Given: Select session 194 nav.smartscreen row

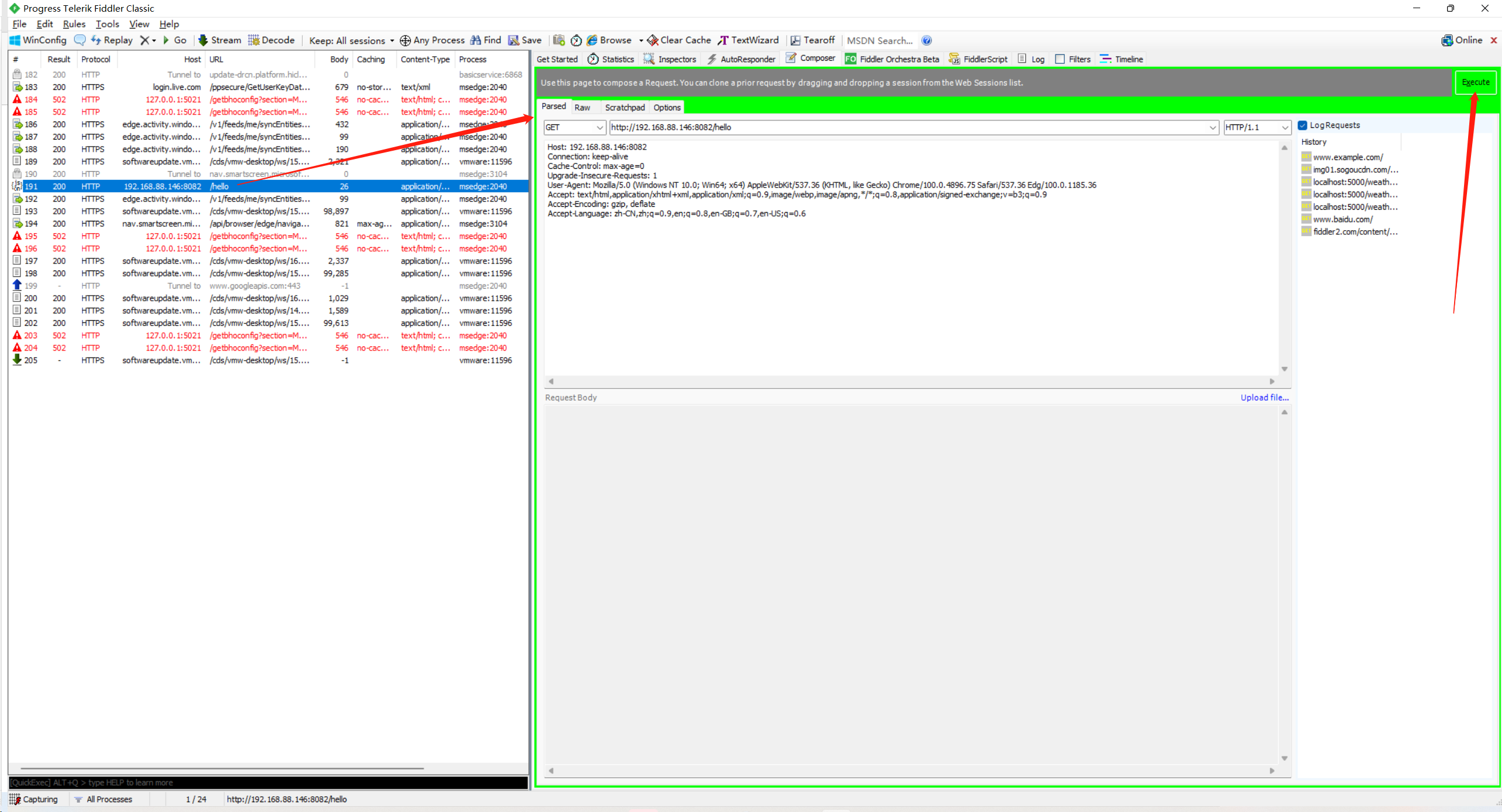Looking at the screenshot, I should pos(268,224).
